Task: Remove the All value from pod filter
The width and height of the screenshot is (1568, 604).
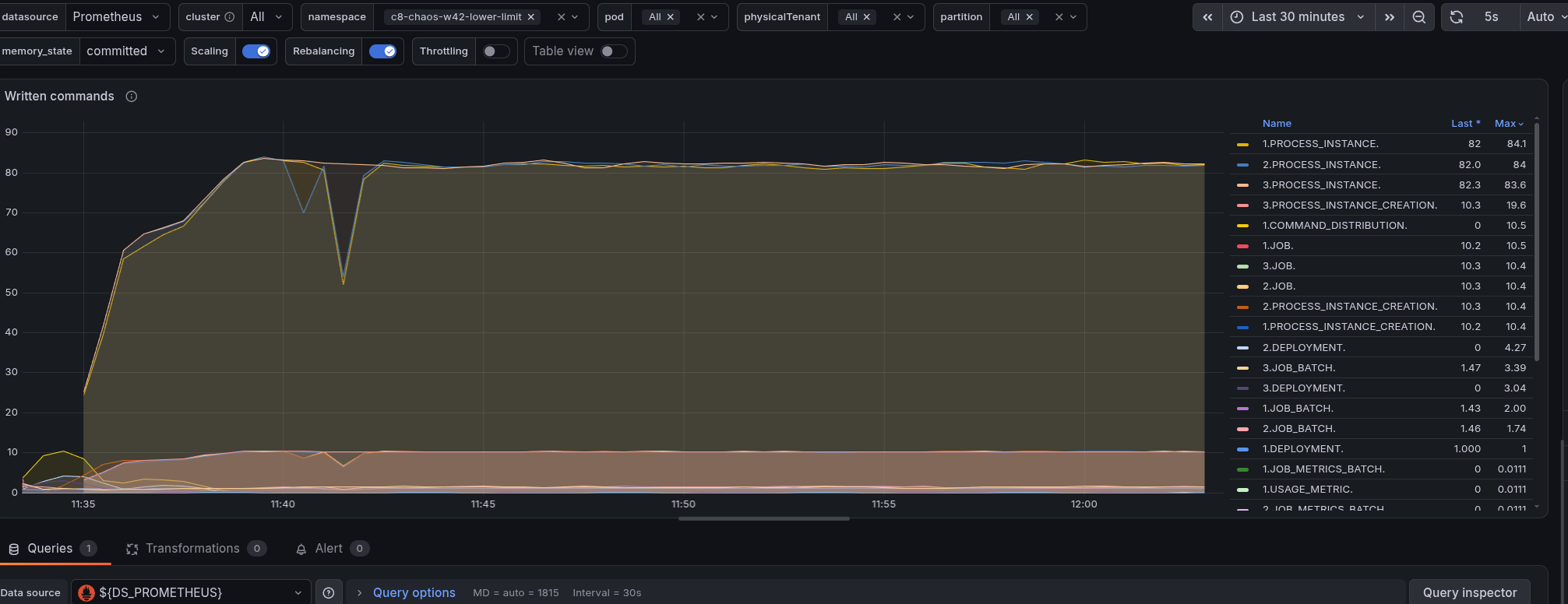Action: coord(670,17)
